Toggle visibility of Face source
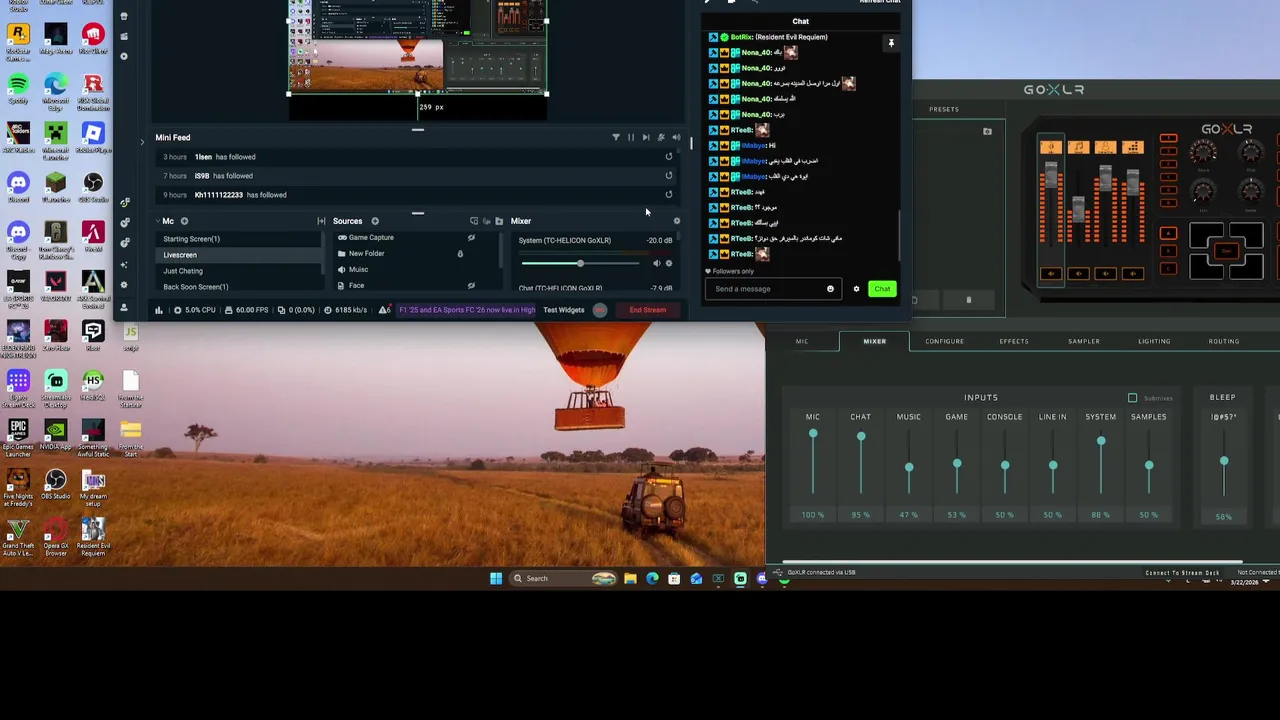The width and height of the screenshot is (1280, 720). pos(471,286)
